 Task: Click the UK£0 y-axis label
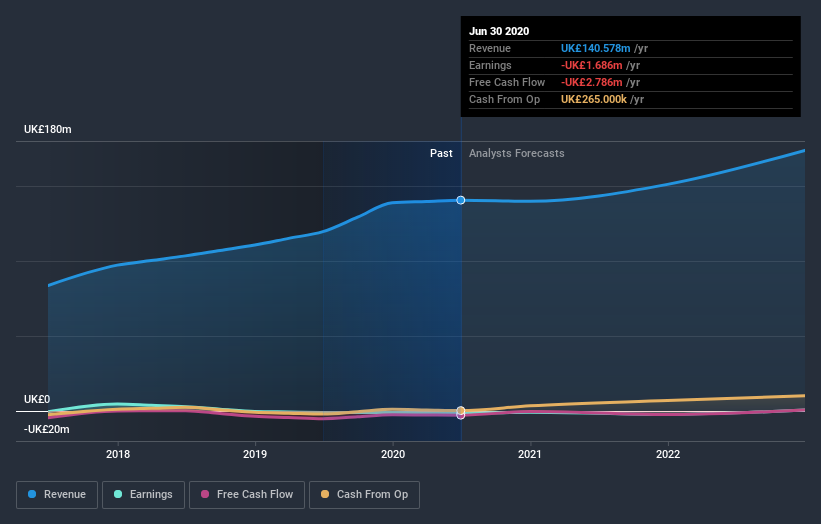click(x=37, y=399)
